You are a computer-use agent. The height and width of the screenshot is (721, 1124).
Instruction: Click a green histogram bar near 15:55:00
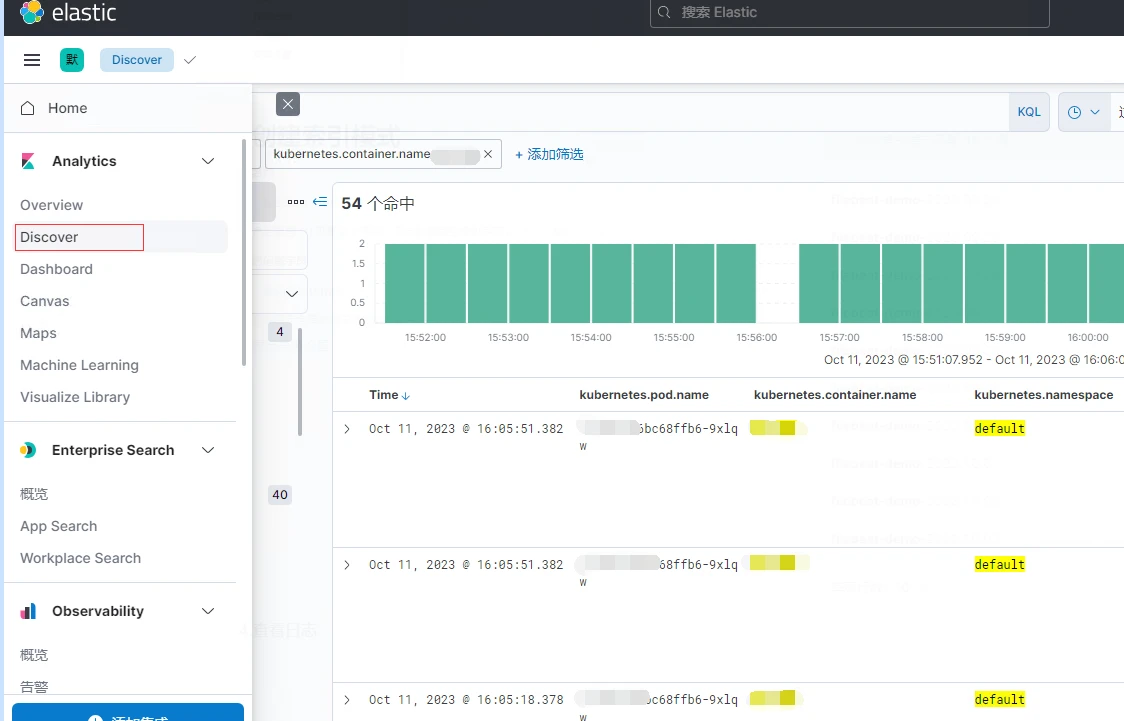point(673,283)
